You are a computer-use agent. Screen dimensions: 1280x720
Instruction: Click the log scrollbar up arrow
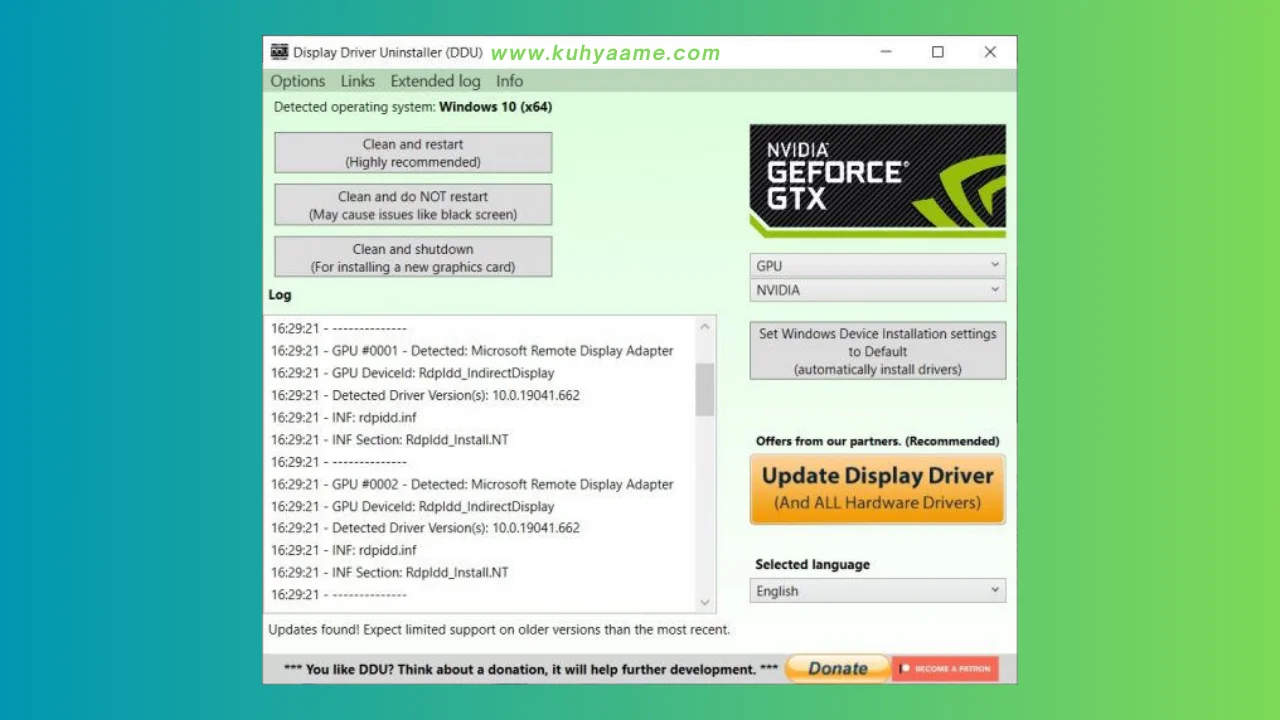pos(705,327)
